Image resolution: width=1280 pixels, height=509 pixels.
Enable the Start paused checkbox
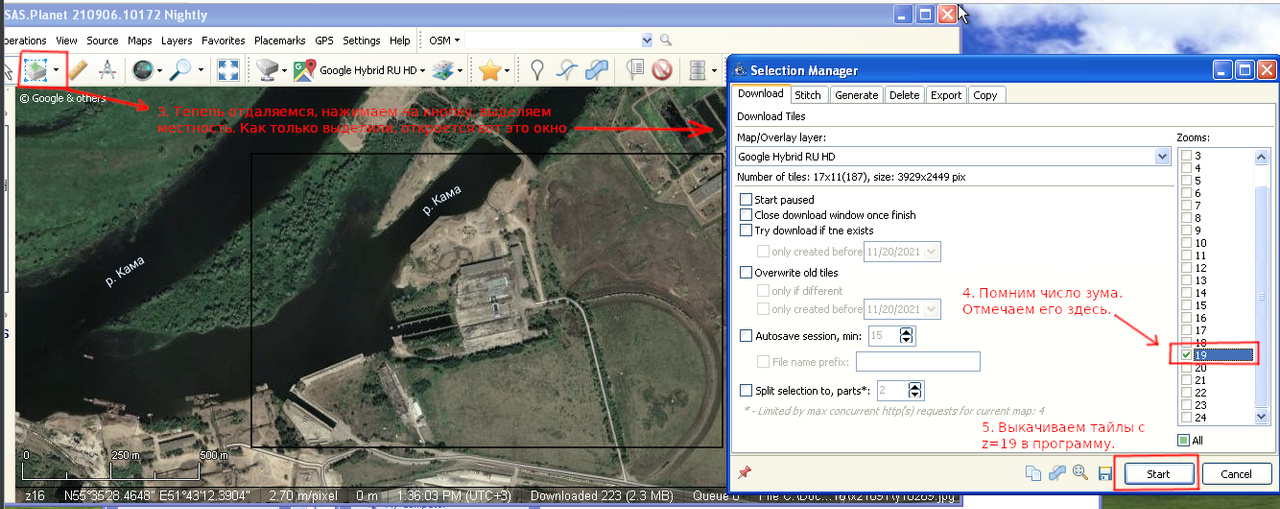746,200
